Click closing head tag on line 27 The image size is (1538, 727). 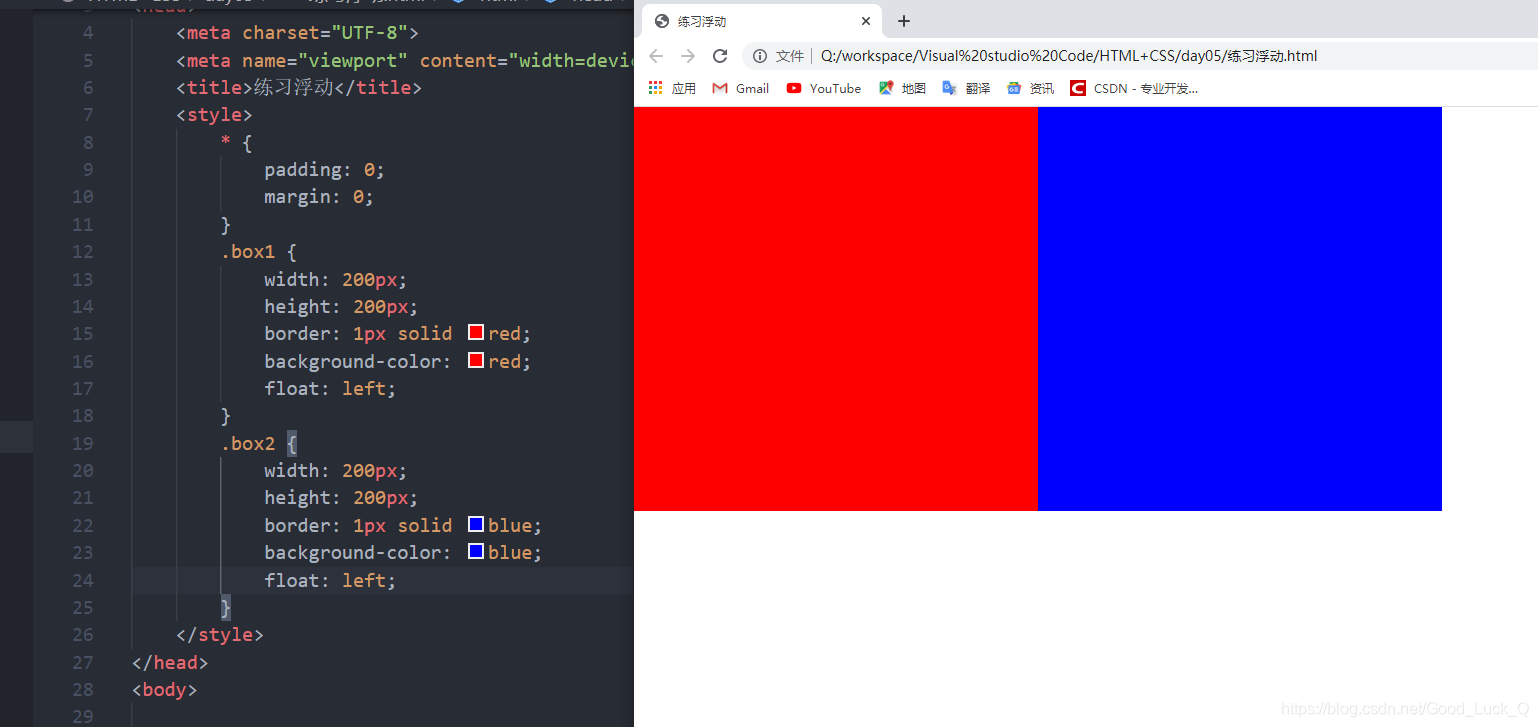(x=170, y=662)
